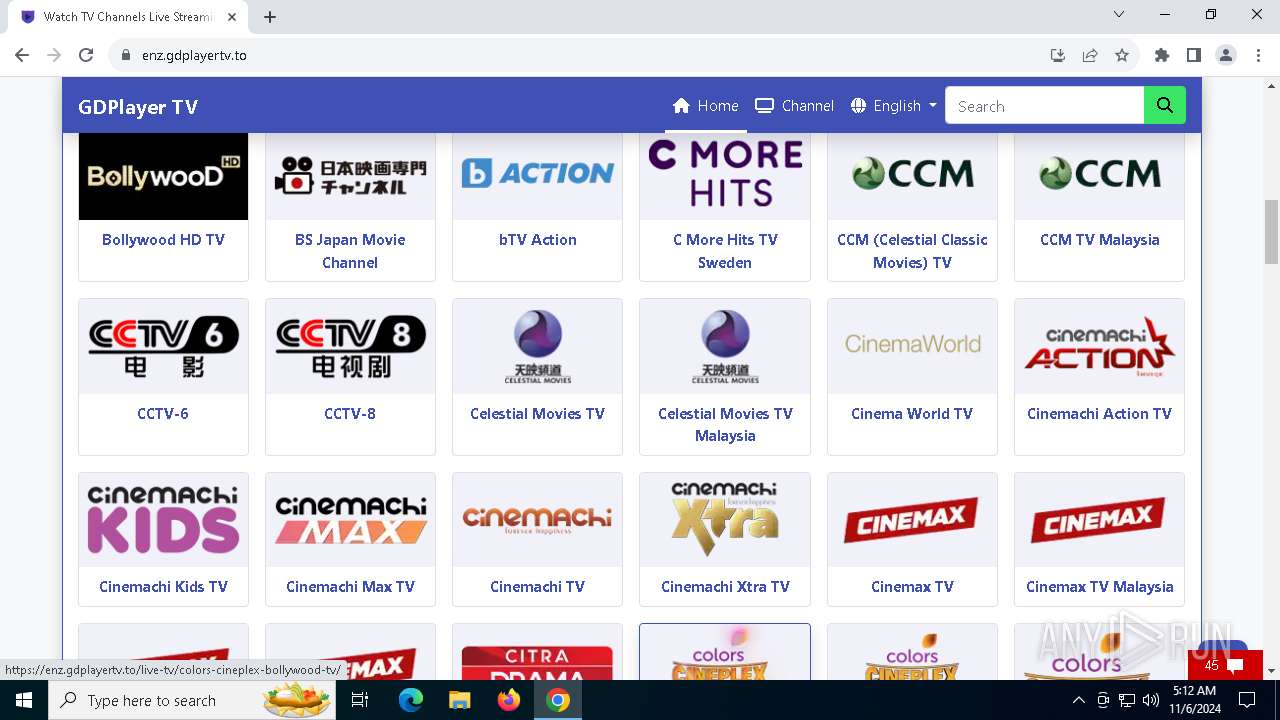Open bTV Action logo thumbnail
Screen dimensions: 1280x720
[x=537, y=176]
